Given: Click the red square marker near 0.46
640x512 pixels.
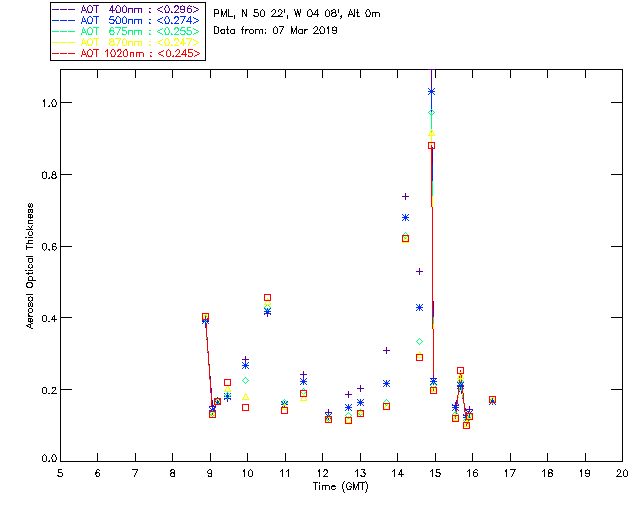Looking at the screenshot, I should coord(267,298).
